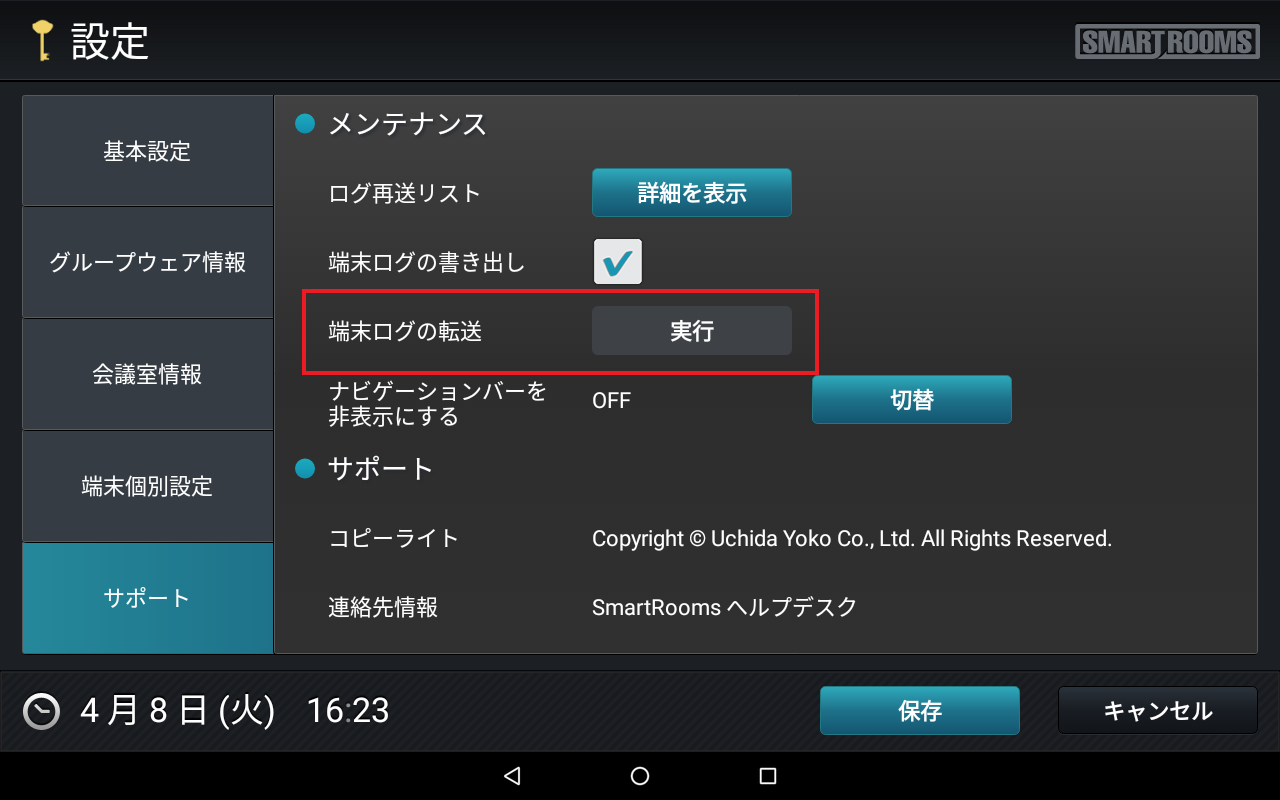Tap the Android recent apps square button
The image size is (1280, 800).
coord(768,776)
